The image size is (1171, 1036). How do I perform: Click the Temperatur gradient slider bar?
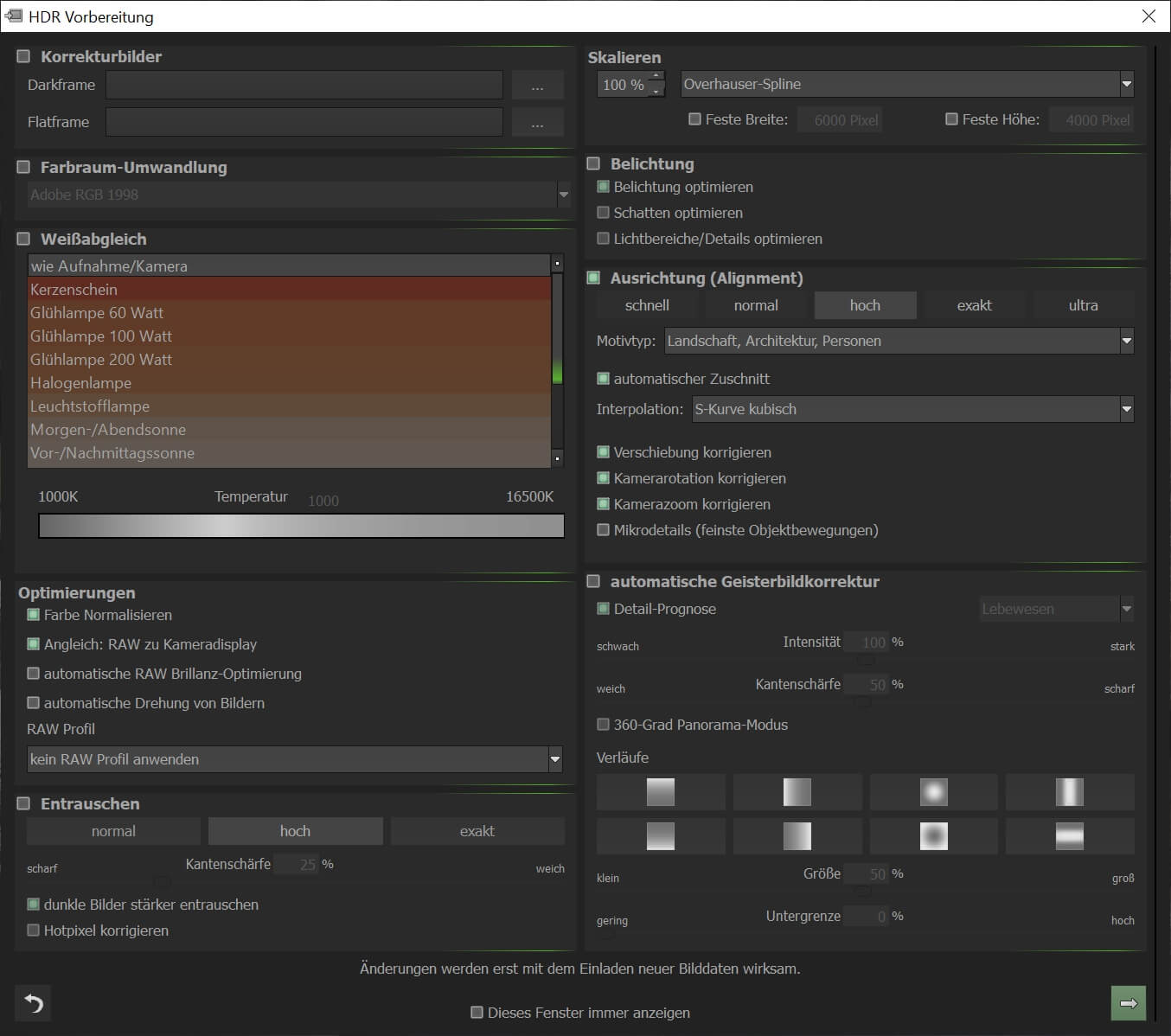[x=301, y=526]
